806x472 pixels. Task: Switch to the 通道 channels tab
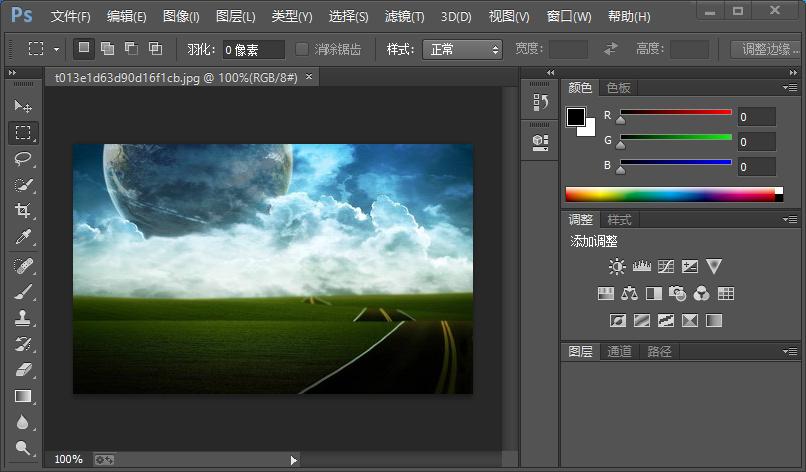click(620, 352)
